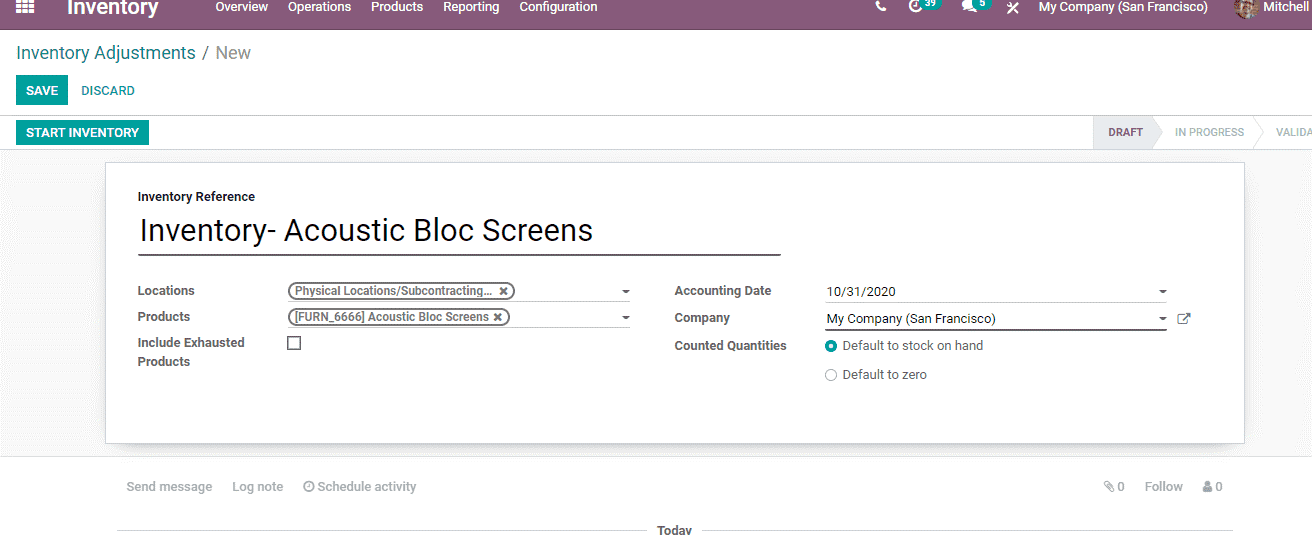Click the START INVENTORY button
1312x535 pixels.
click(x=82, y=132)
